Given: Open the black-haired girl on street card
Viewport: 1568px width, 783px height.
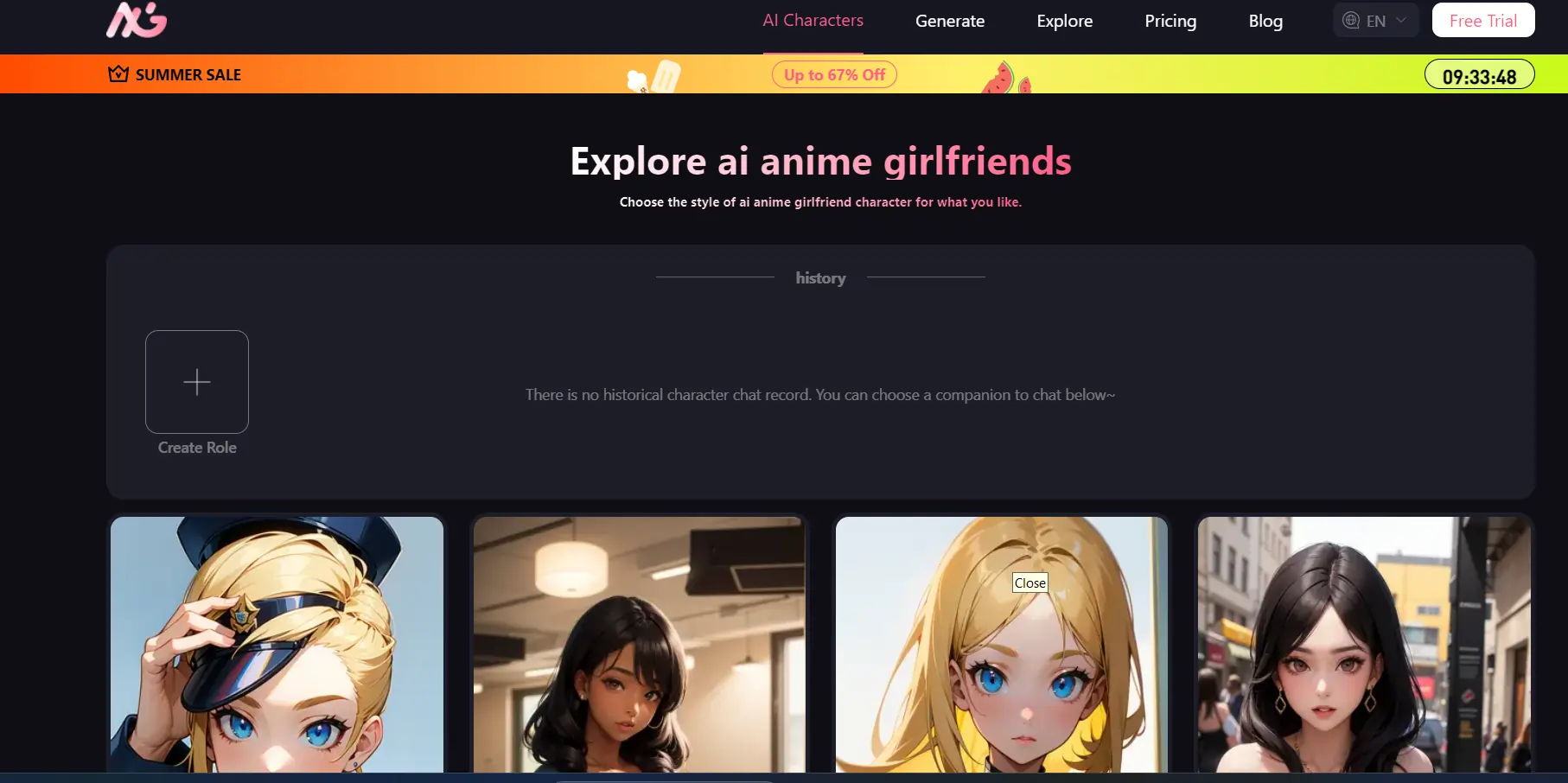Looking at the screenshot, I should click(1364, 645).
